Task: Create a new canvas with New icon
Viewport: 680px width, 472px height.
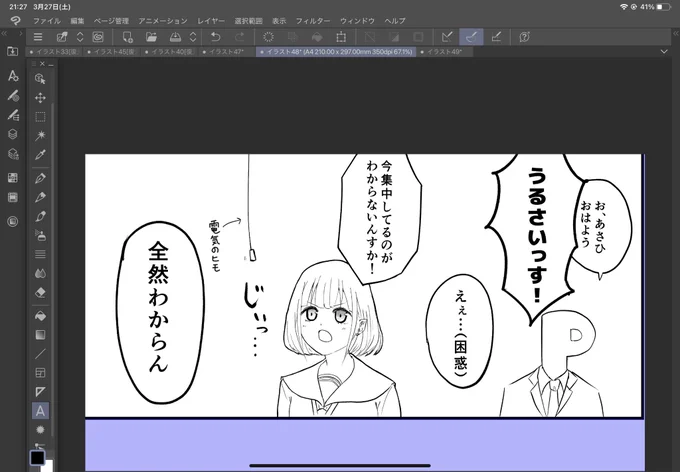Action: 128,37
